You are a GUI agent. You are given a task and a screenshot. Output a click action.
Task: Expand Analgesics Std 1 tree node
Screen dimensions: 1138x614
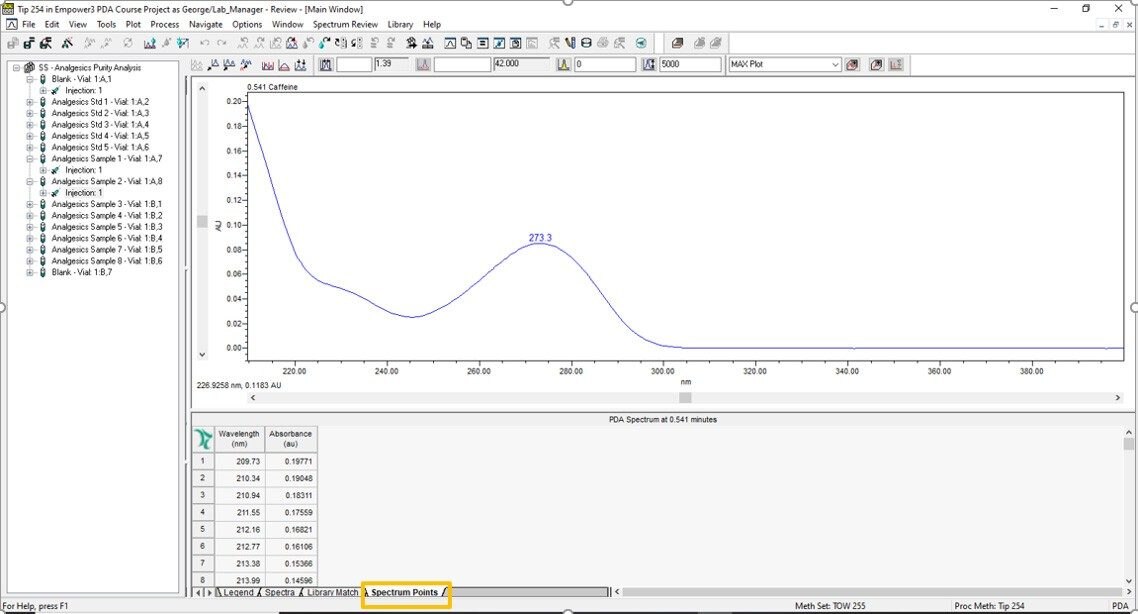(30, 102)
